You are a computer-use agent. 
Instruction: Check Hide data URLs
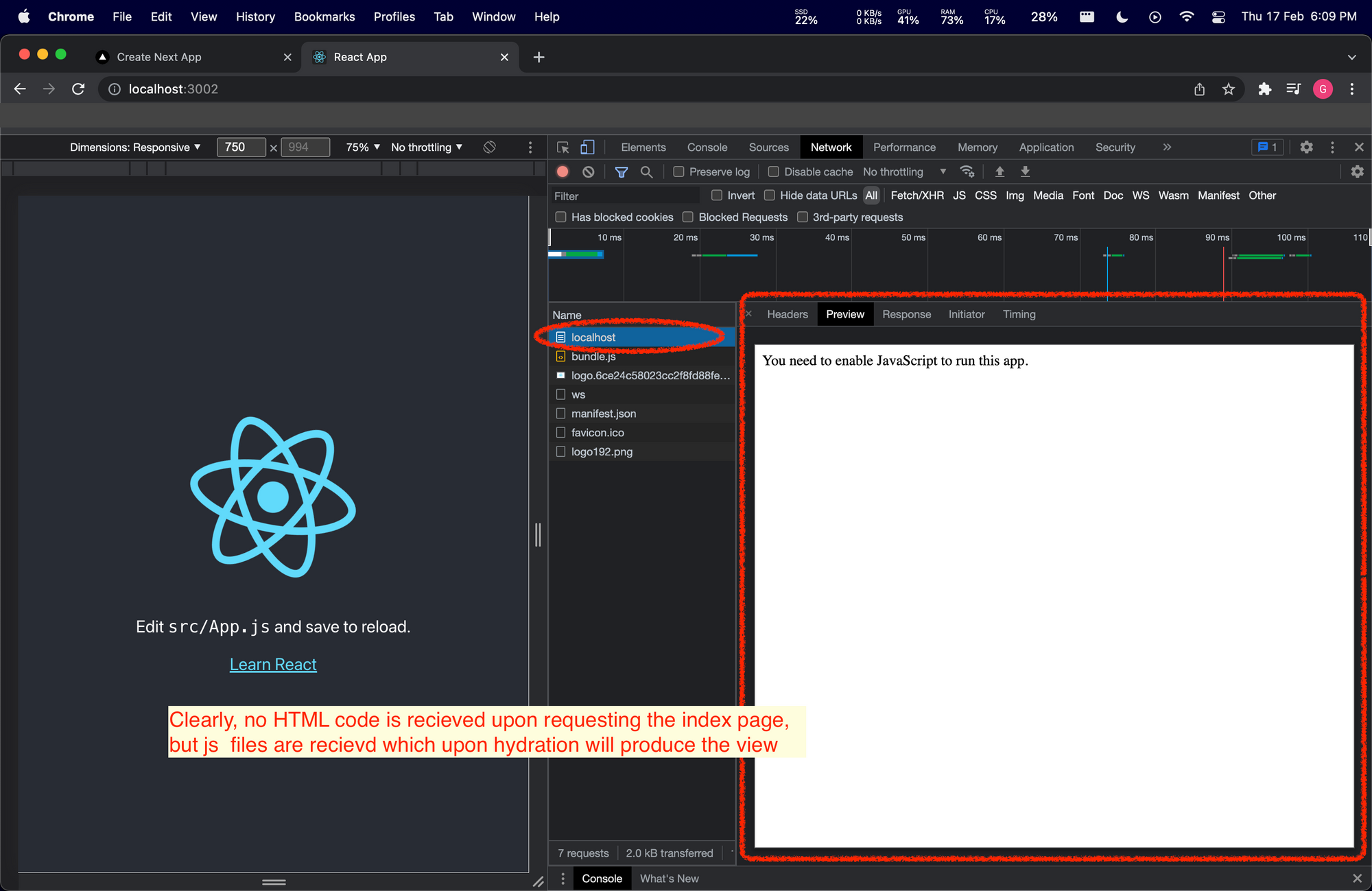click(x=770, y=195)
